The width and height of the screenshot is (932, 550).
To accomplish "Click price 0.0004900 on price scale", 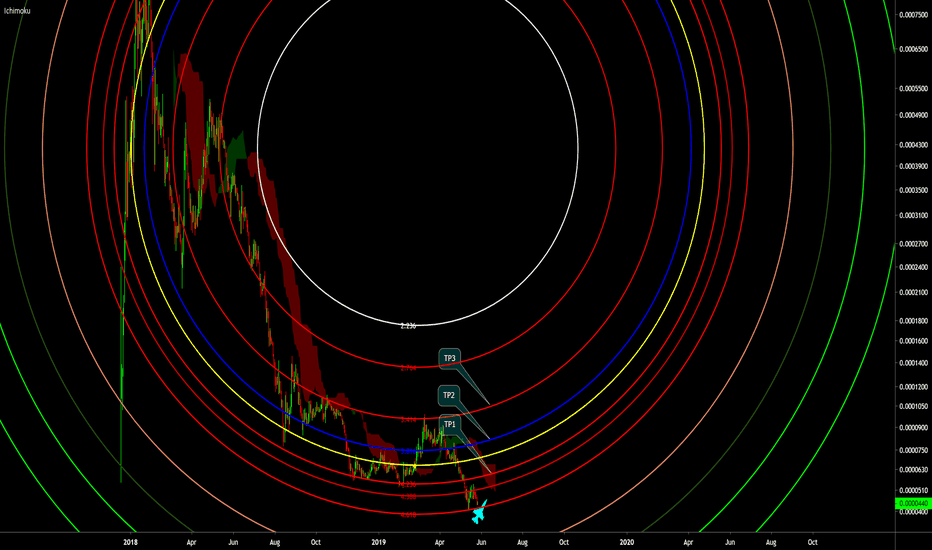I will pos(914,115).
